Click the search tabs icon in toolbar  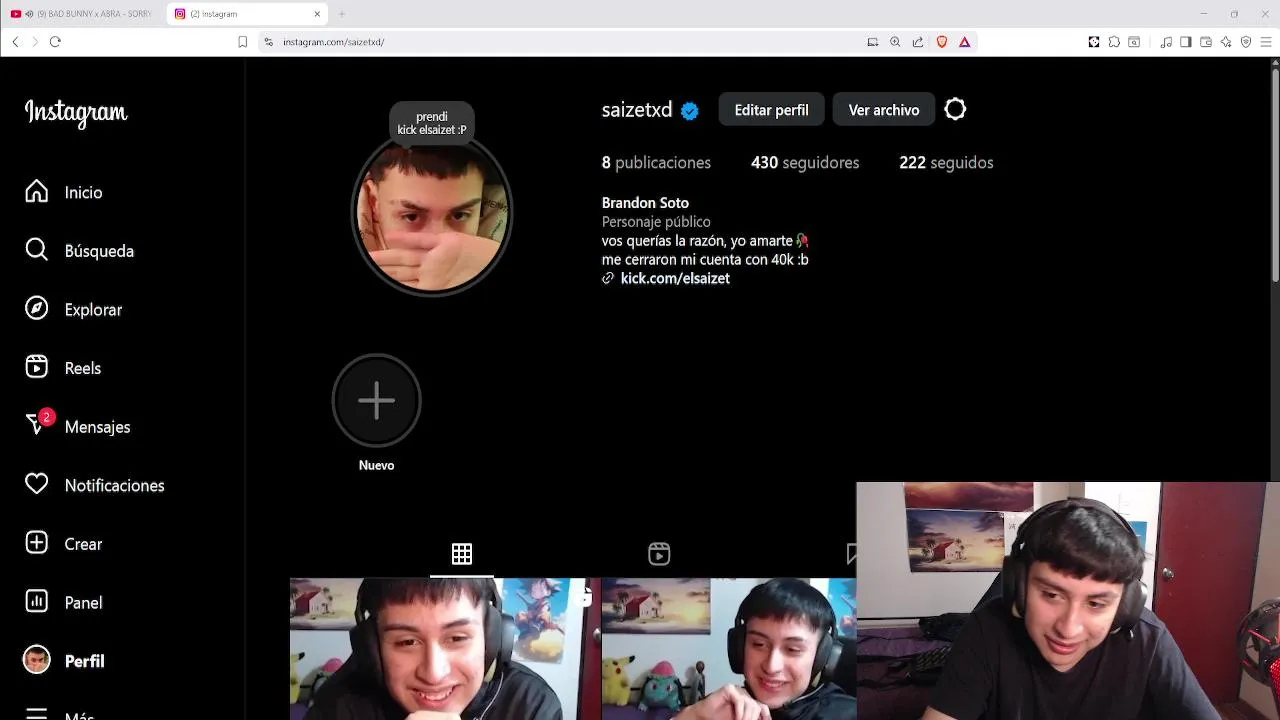tap(1134, 42)
